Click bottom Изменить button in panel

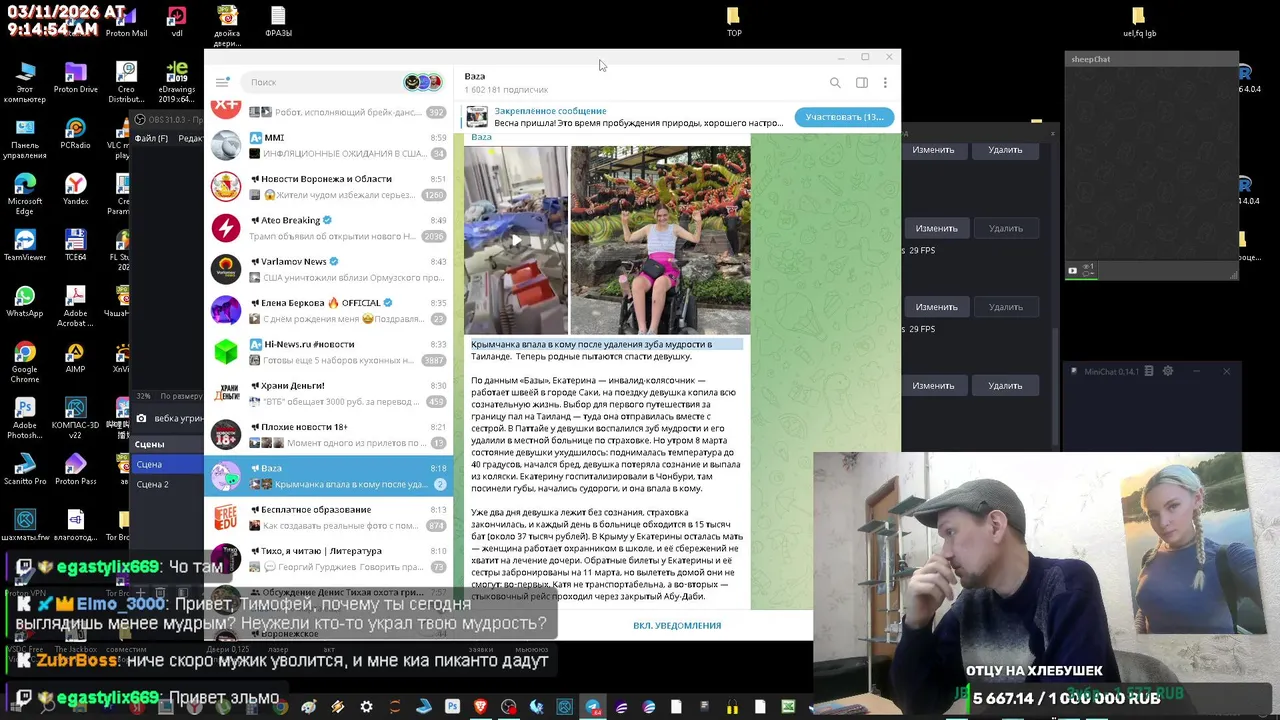pos(934,386)
